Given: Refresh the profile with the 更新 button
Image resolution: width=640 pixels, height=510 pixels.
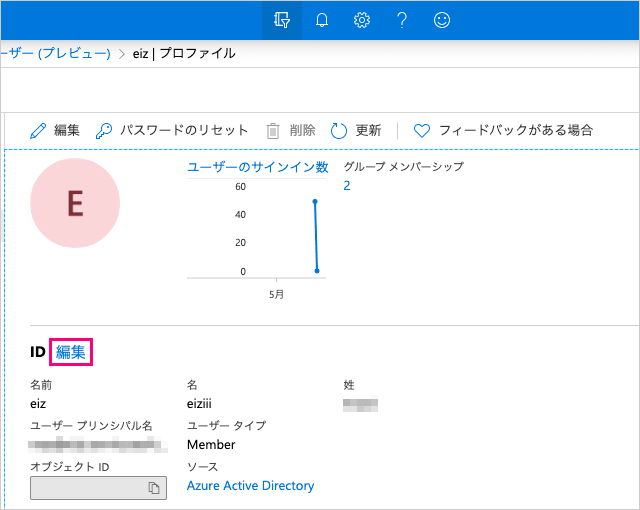Looking at the screenshot, I should point(356,130).
